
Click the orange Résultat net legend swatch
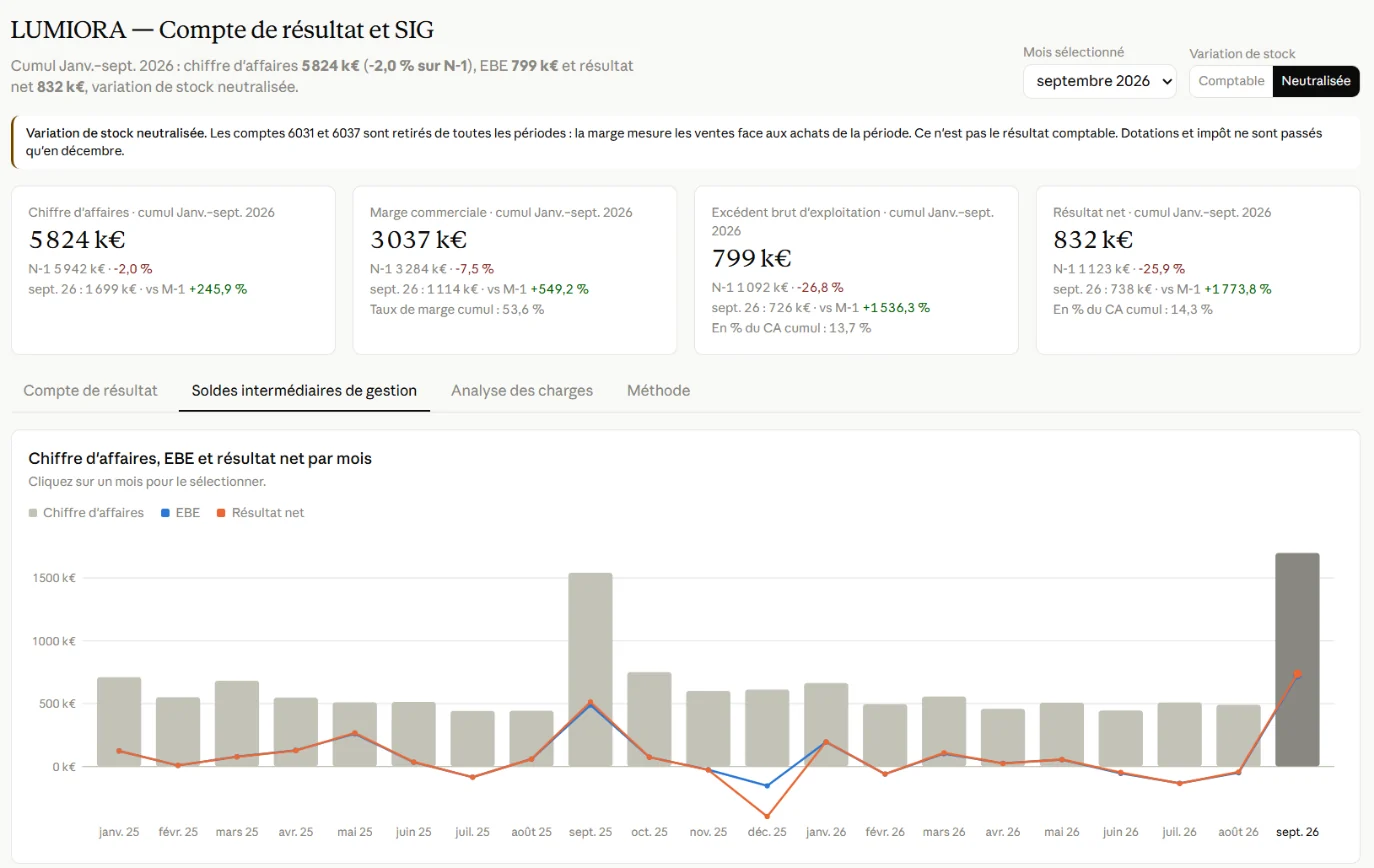click(x=222, y=513)
